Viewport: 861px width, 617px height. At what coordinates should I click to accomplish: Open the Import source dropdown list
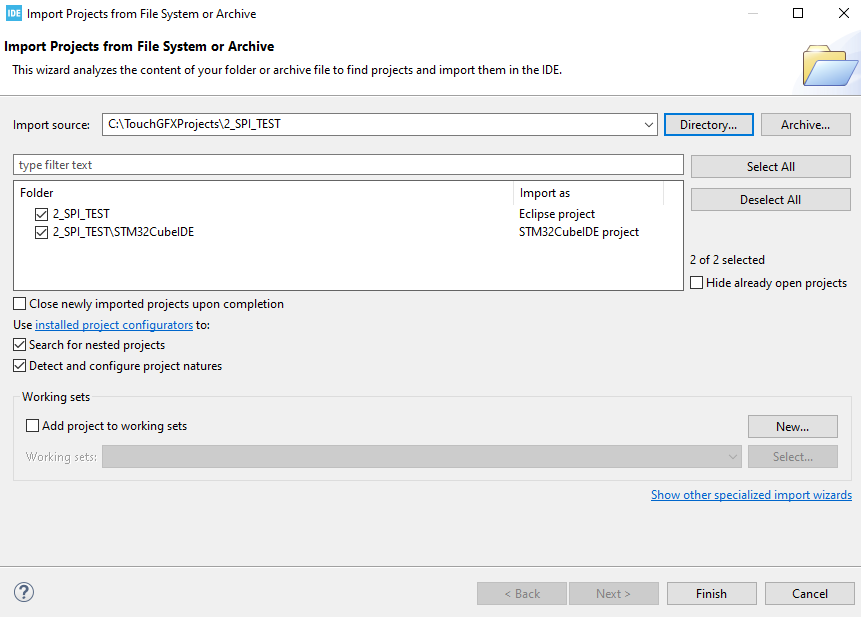coord(651,125)
